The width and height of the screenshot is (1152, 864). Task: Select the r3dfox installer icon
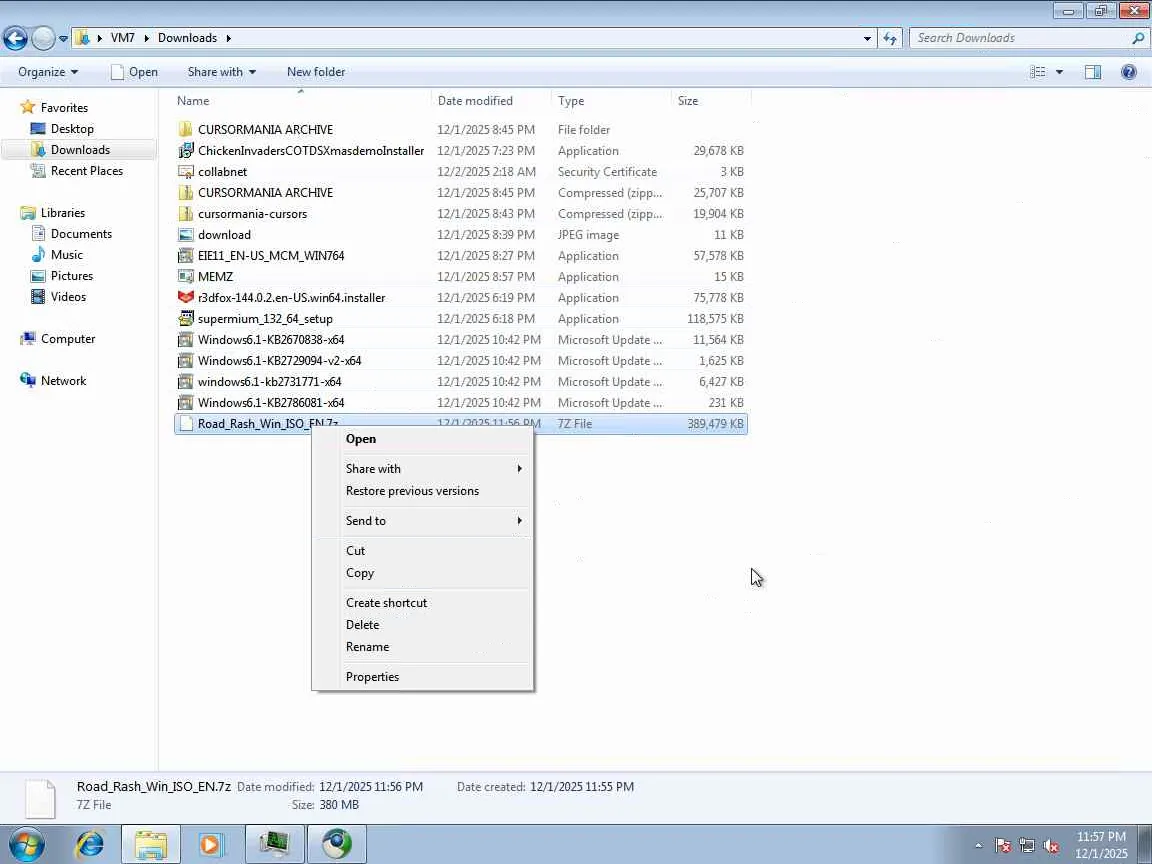186,298
